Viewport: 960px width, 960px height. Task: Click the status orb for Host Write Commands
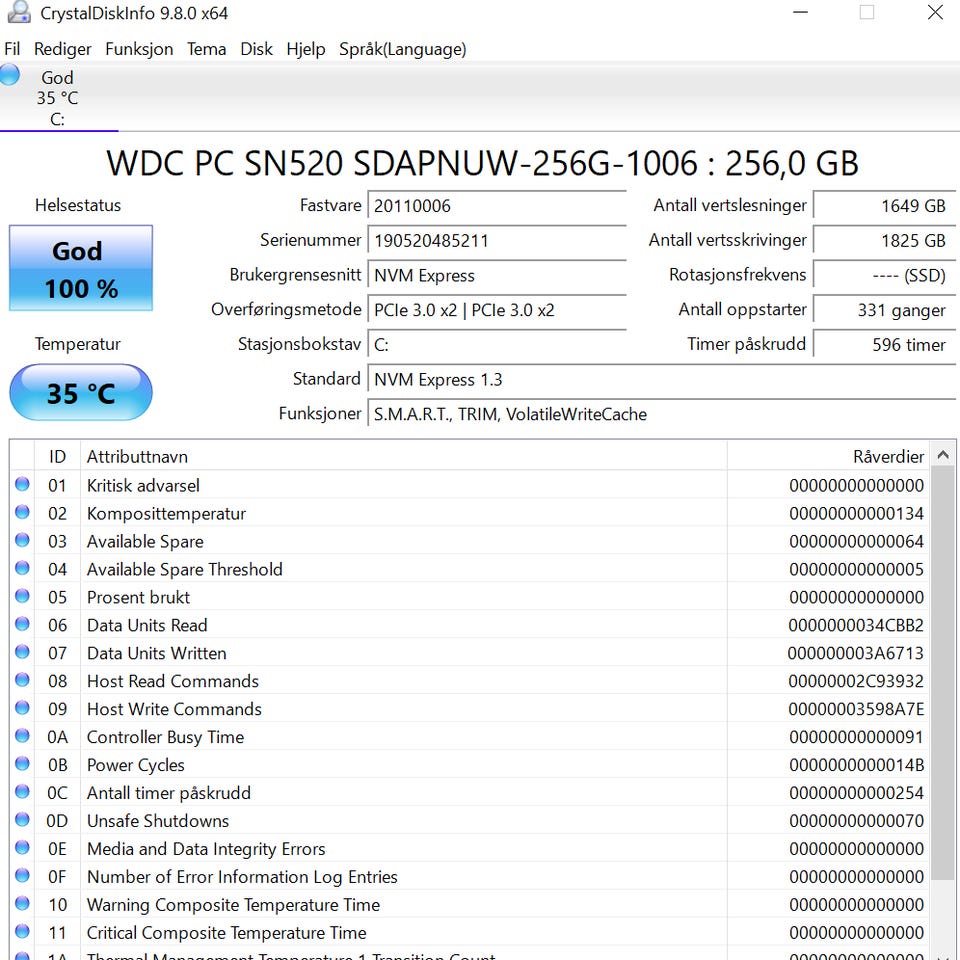pos(22,708)
